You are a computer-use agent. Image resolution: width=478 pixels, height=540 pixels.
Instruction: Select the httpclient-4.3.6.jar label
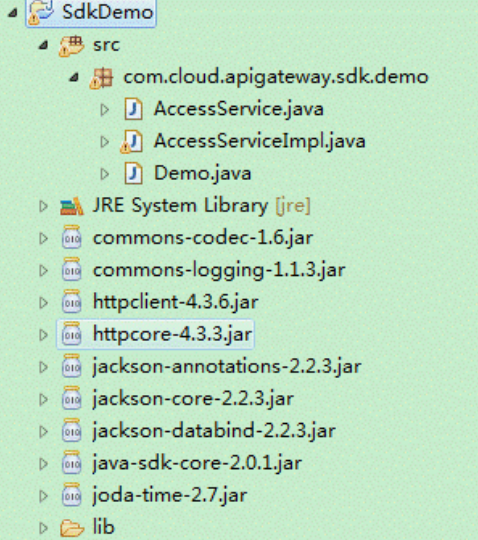pos(176,302)
